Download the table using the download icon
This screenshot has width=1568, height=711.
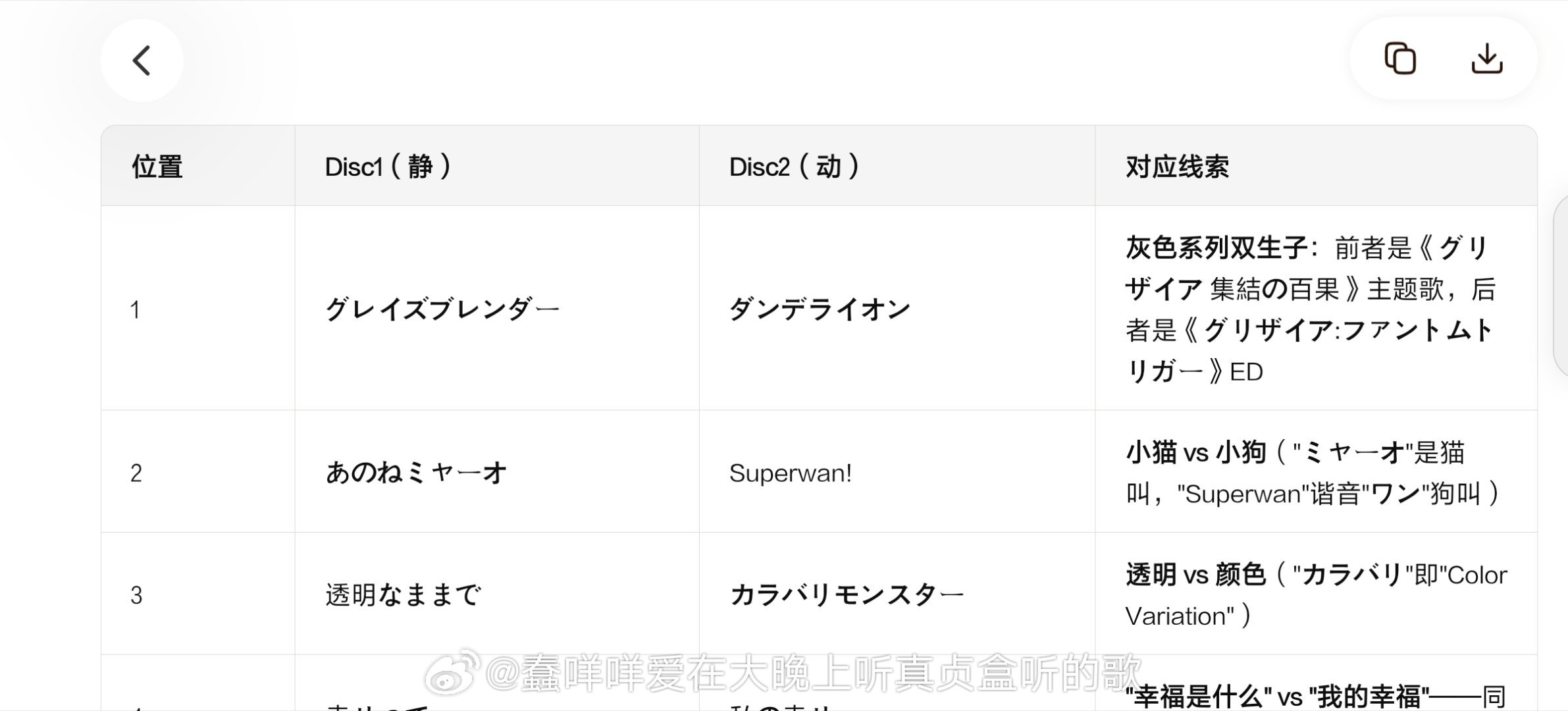point(1486,59)
